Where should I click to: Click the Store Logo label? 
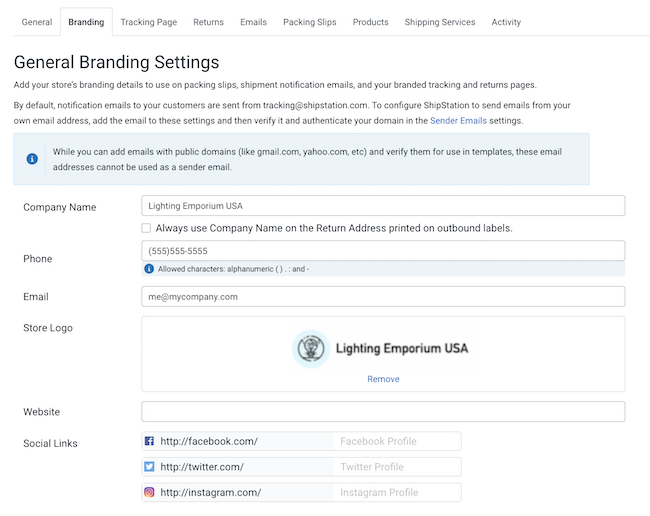tap(48, 328)
